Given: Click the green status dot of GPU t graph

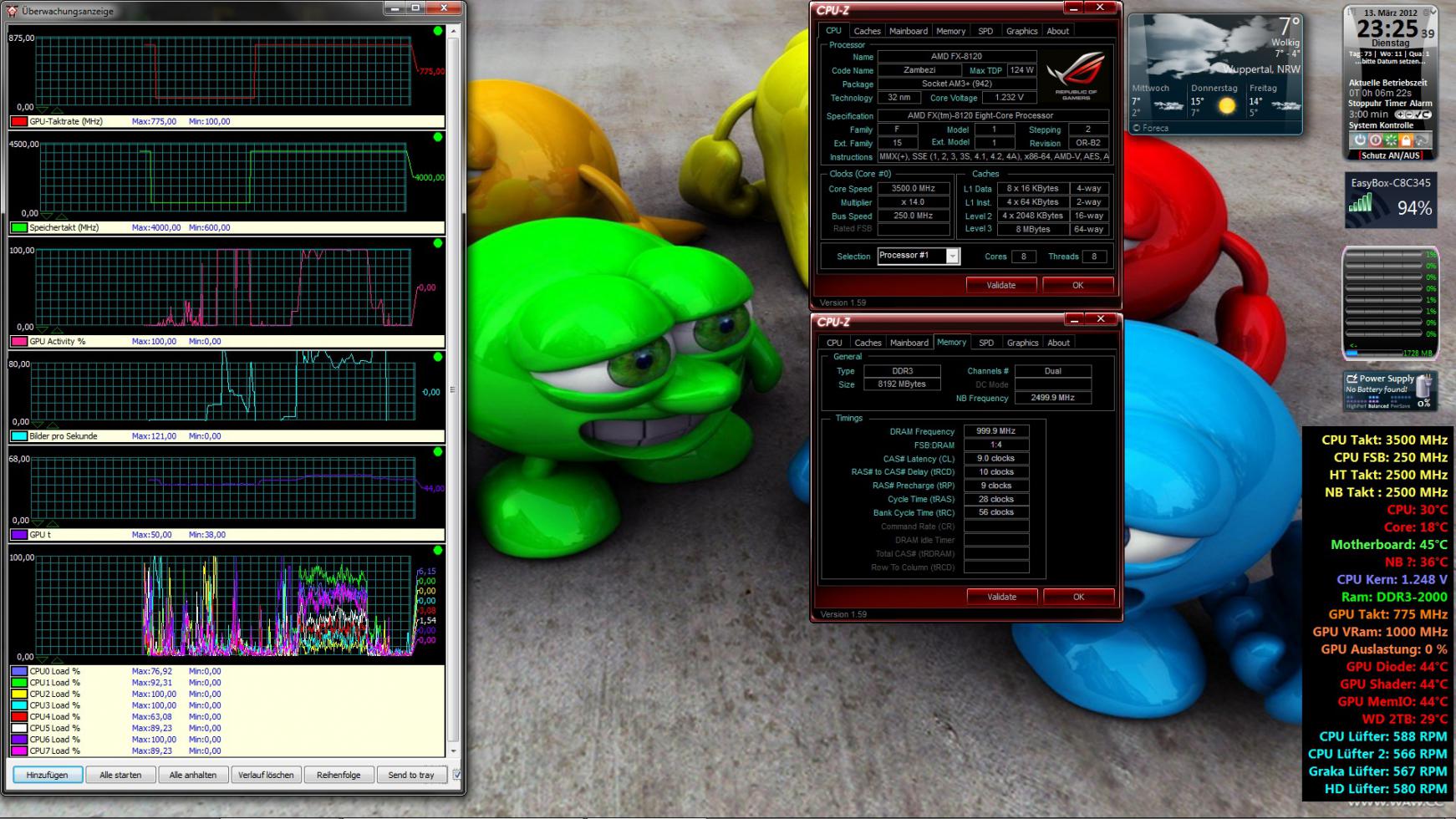Looking at the screenshot, I should coord(437,452).
